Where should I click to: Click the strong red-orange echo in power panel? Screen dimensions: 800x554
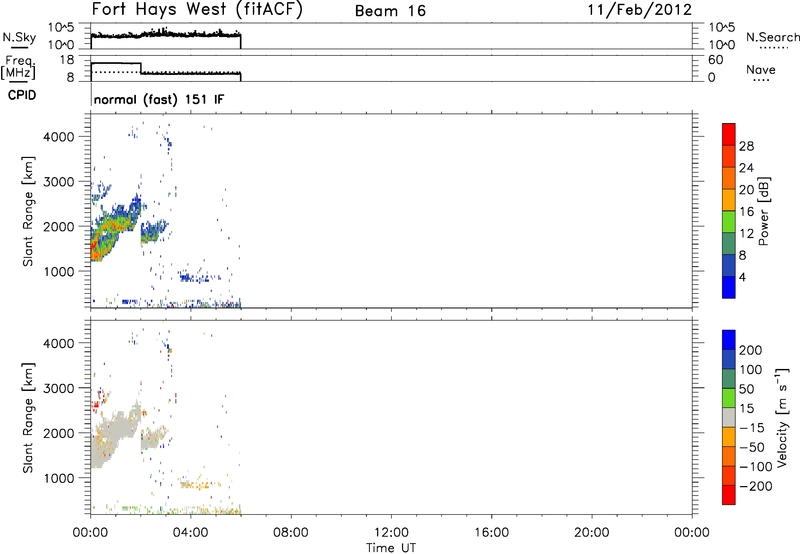(x=95, y=247)
